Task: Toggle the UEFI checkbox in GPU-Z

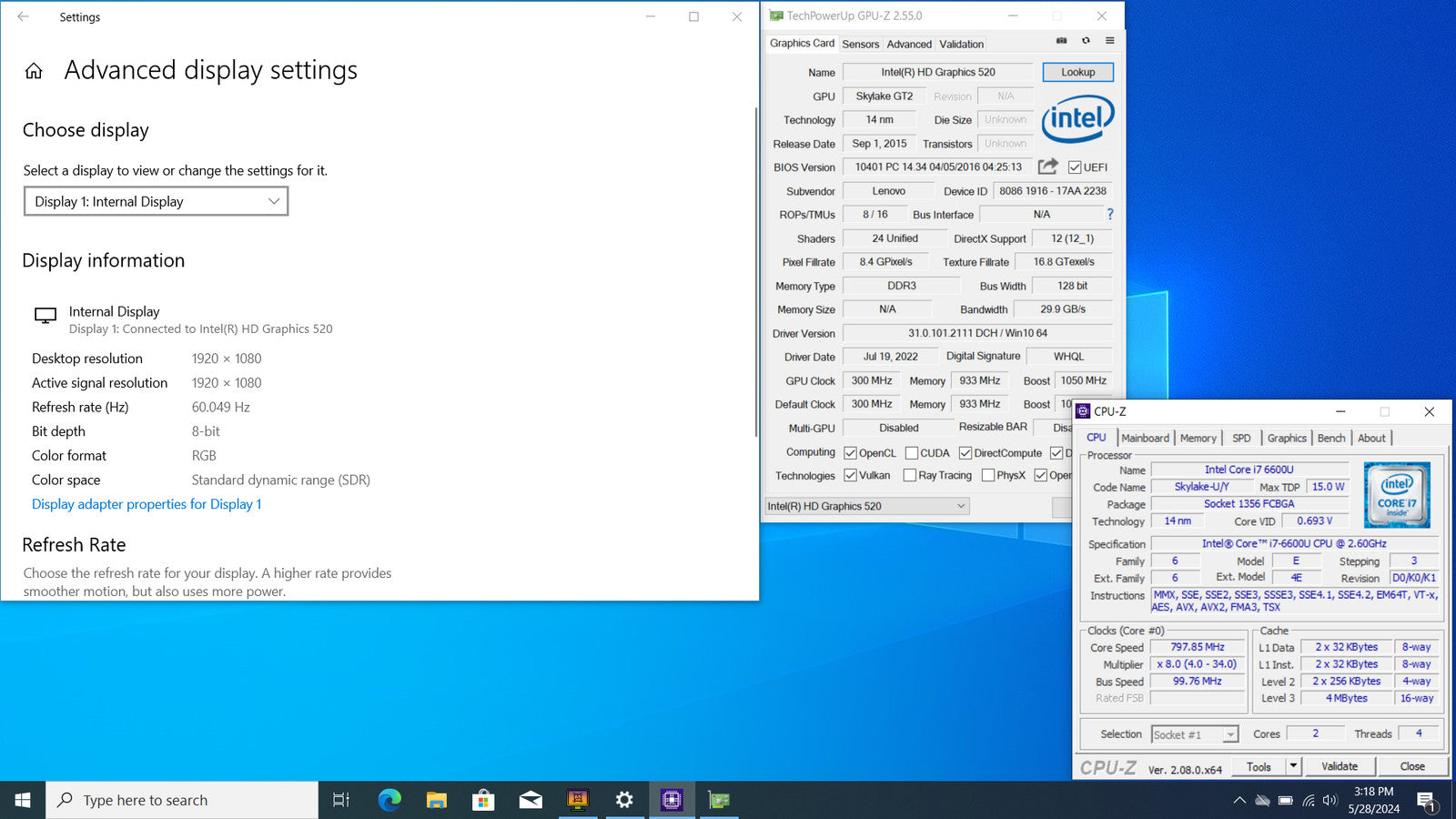Action: [1075, 167]
